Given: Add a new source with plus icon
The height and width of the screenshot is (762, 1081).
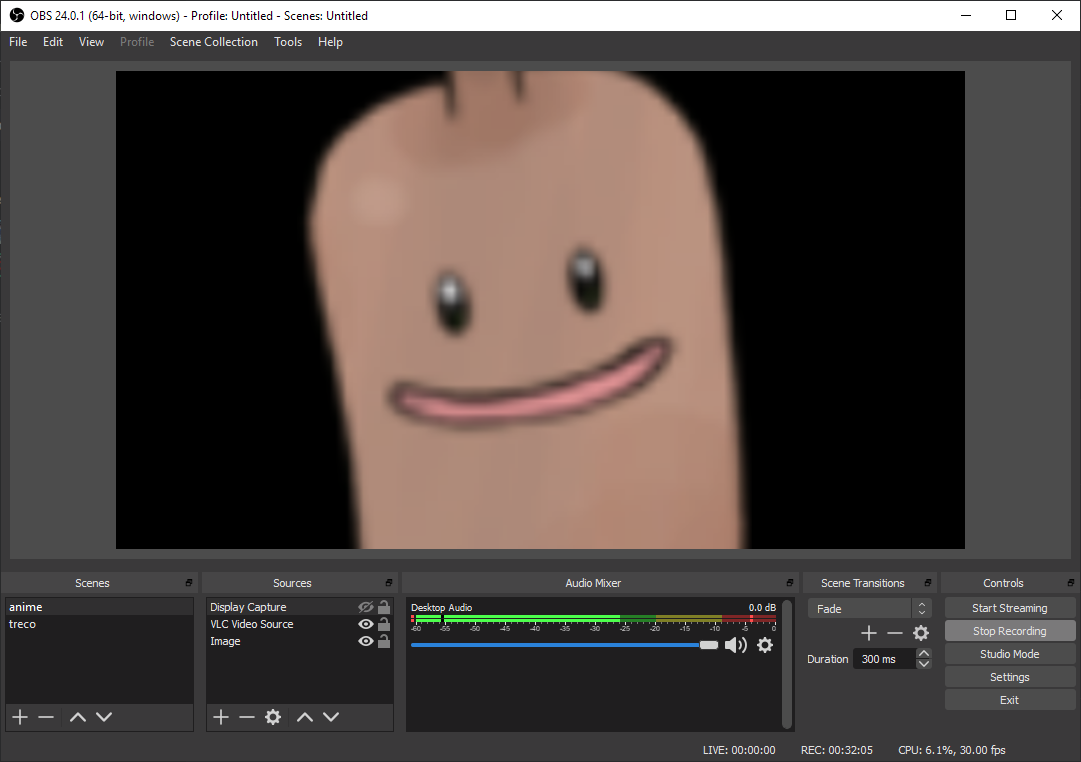Looking at the screenshot, I should (x=221, y=717).
